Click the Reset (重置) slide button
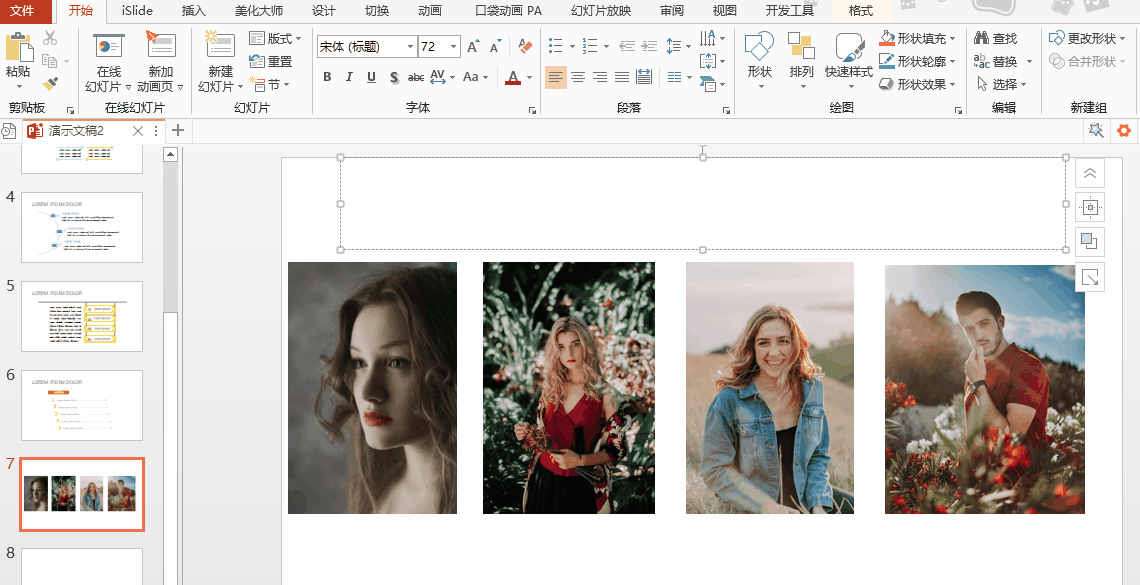This screenshot has height=585, width=1140. [x=270, y=62]
